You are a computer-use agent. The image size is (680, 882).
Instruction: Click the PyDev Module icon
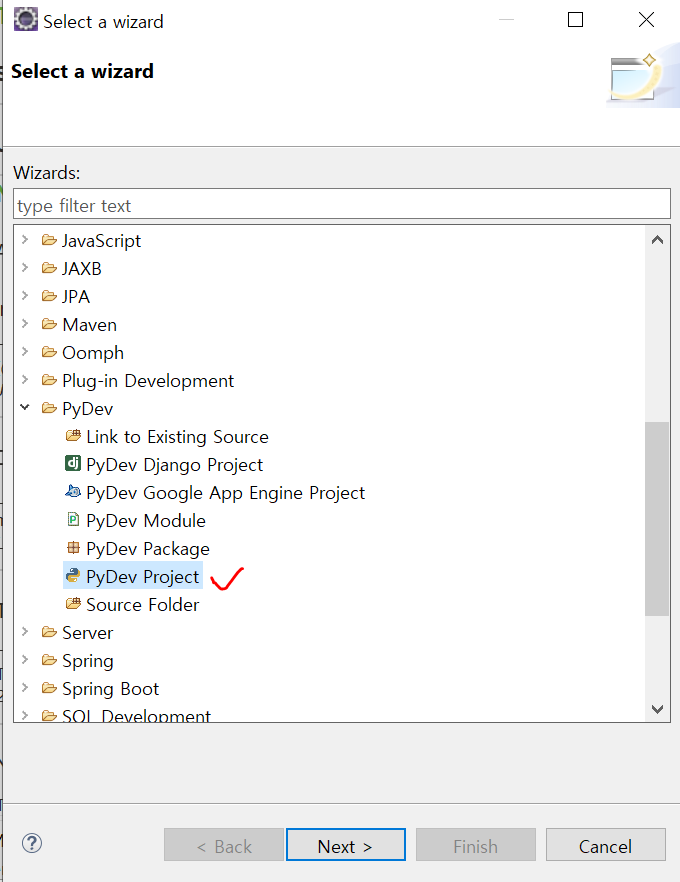coord(73,520)
